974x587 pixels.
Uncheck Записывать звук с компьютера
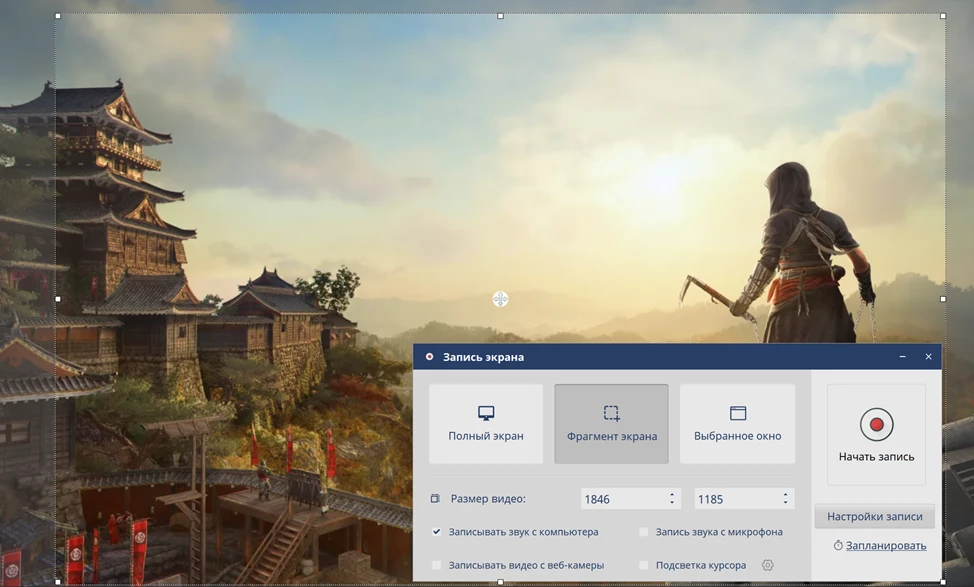coord(437,532)
